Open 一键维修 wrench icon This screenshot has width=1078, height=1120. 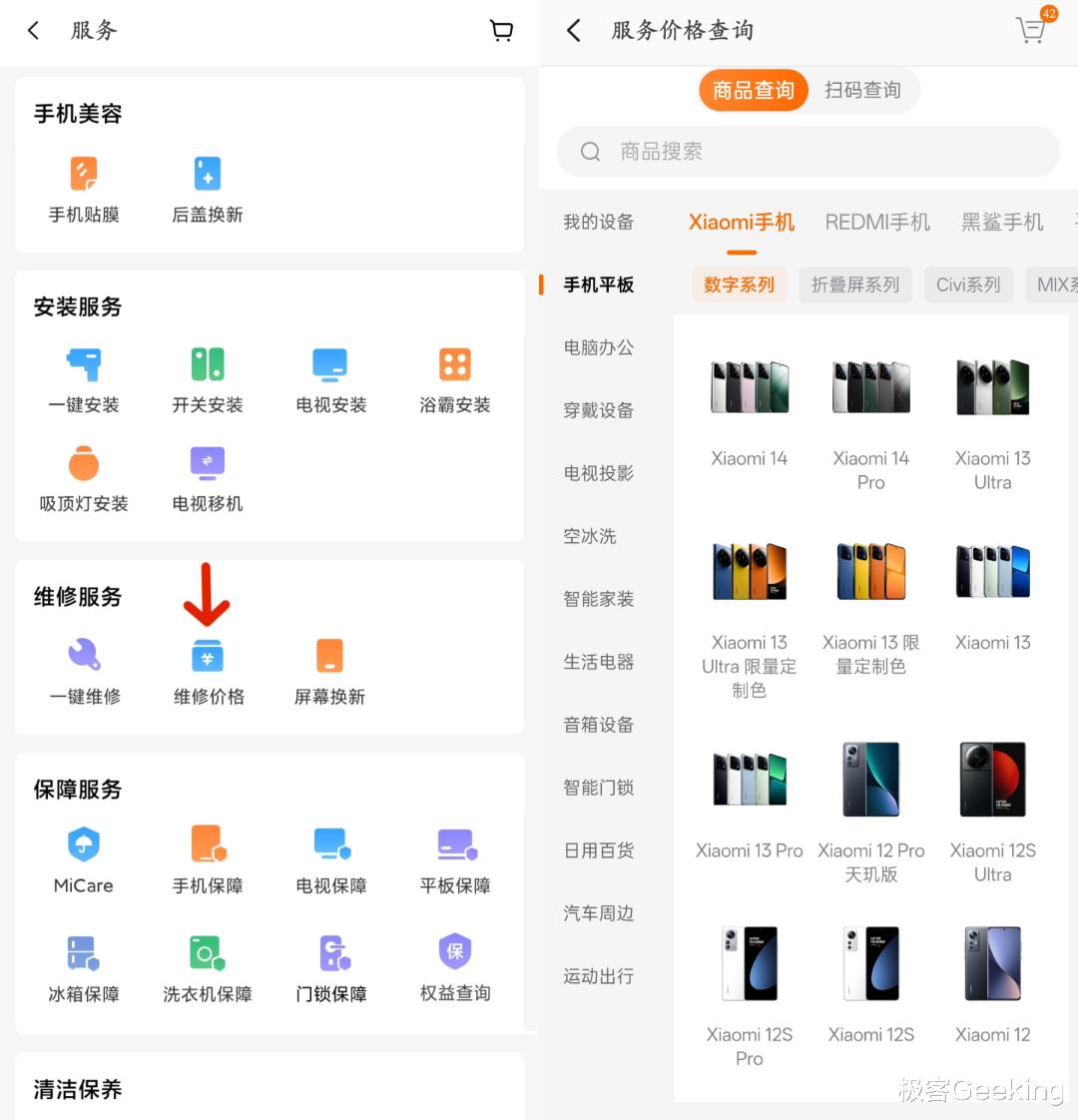84,654
